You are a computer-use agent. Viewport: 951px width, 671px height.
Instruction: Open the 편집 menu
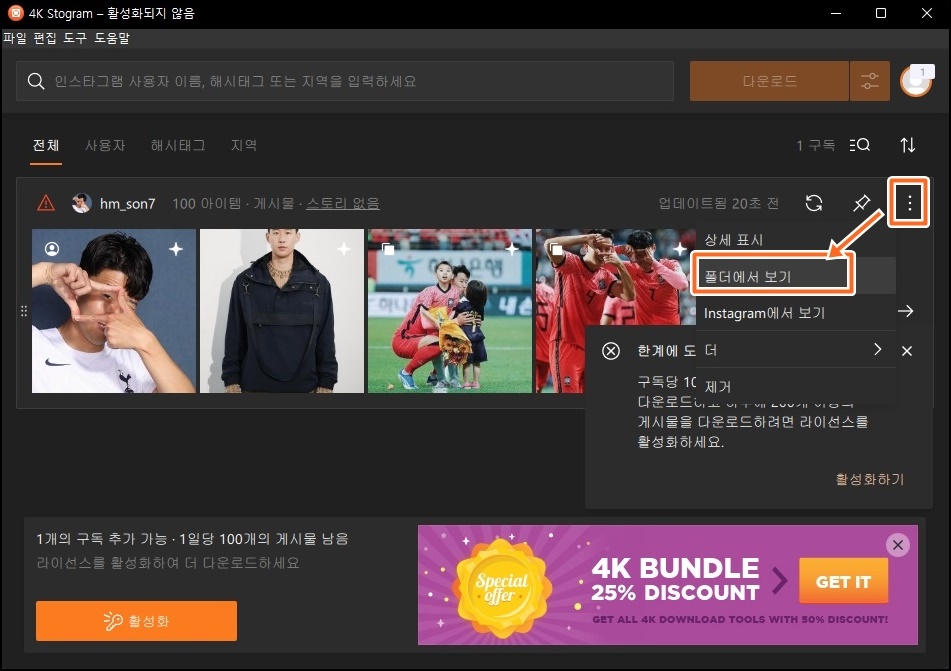tap(45, 38)
